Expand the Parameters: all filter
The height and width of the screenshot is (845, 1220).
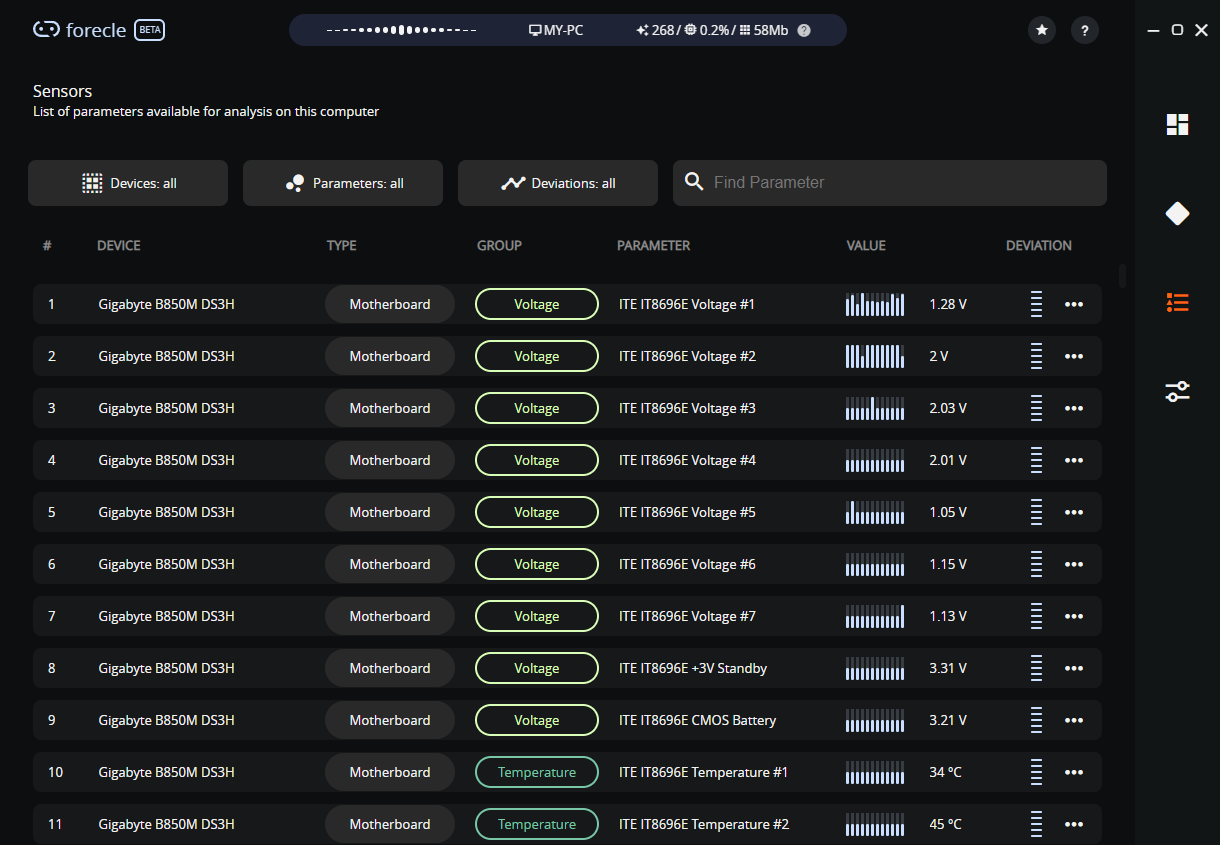tap(343, 183)
